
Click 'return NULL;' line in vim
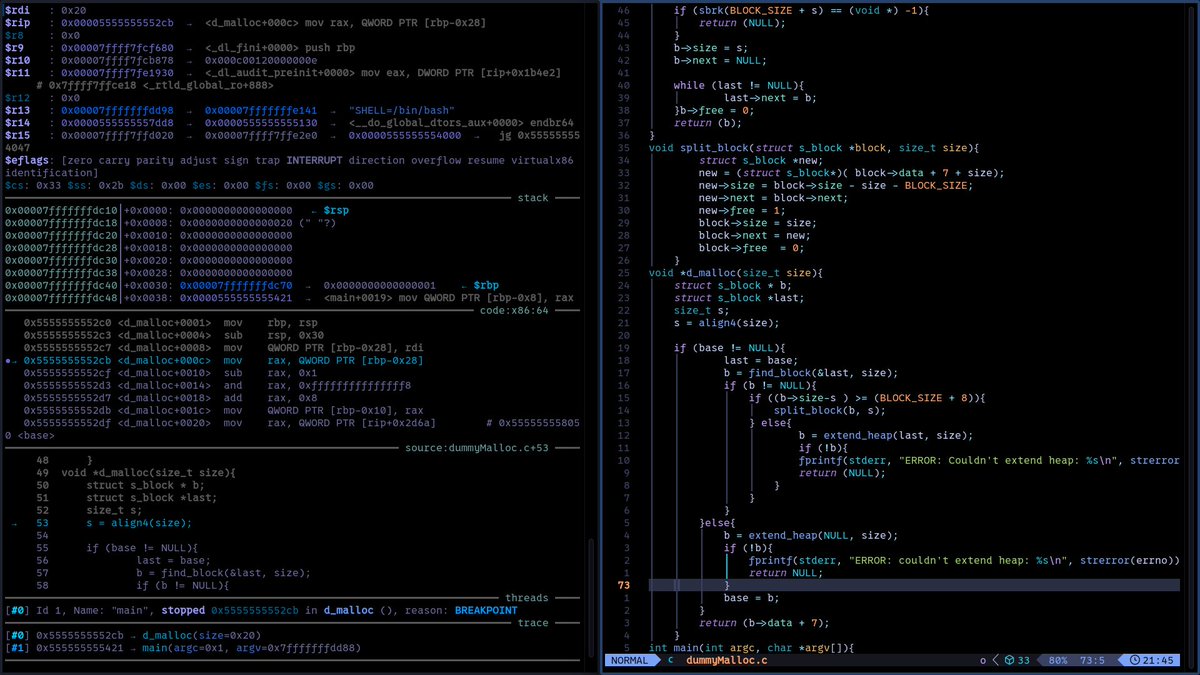tap(785, 572)
